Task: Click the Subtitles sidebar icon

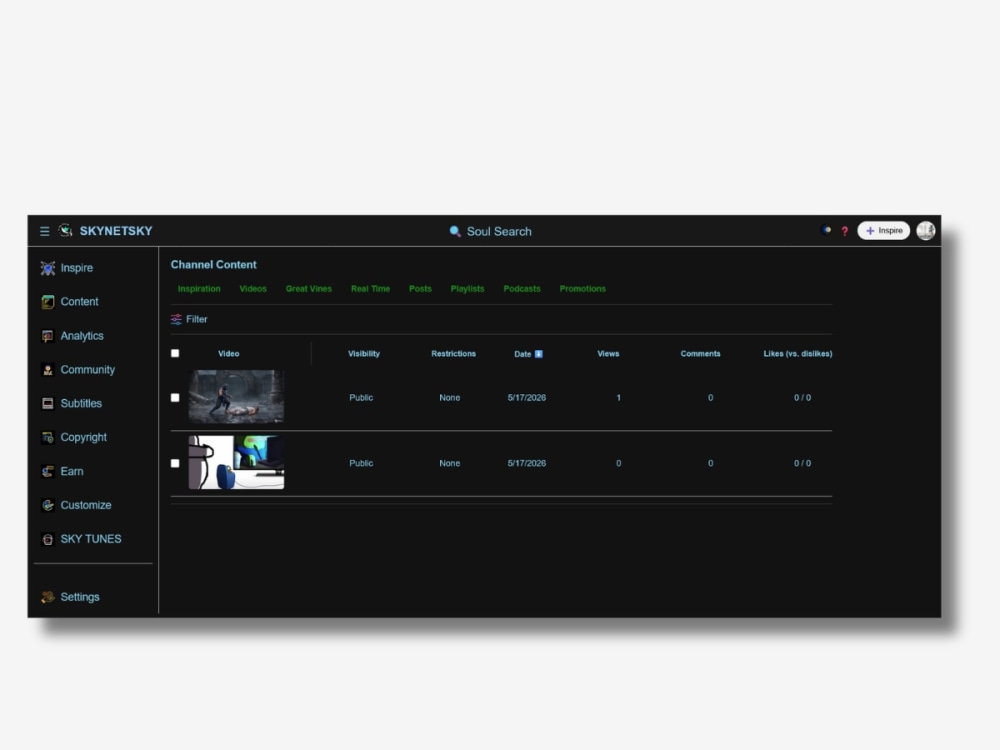Action: (x=48, y=404)
